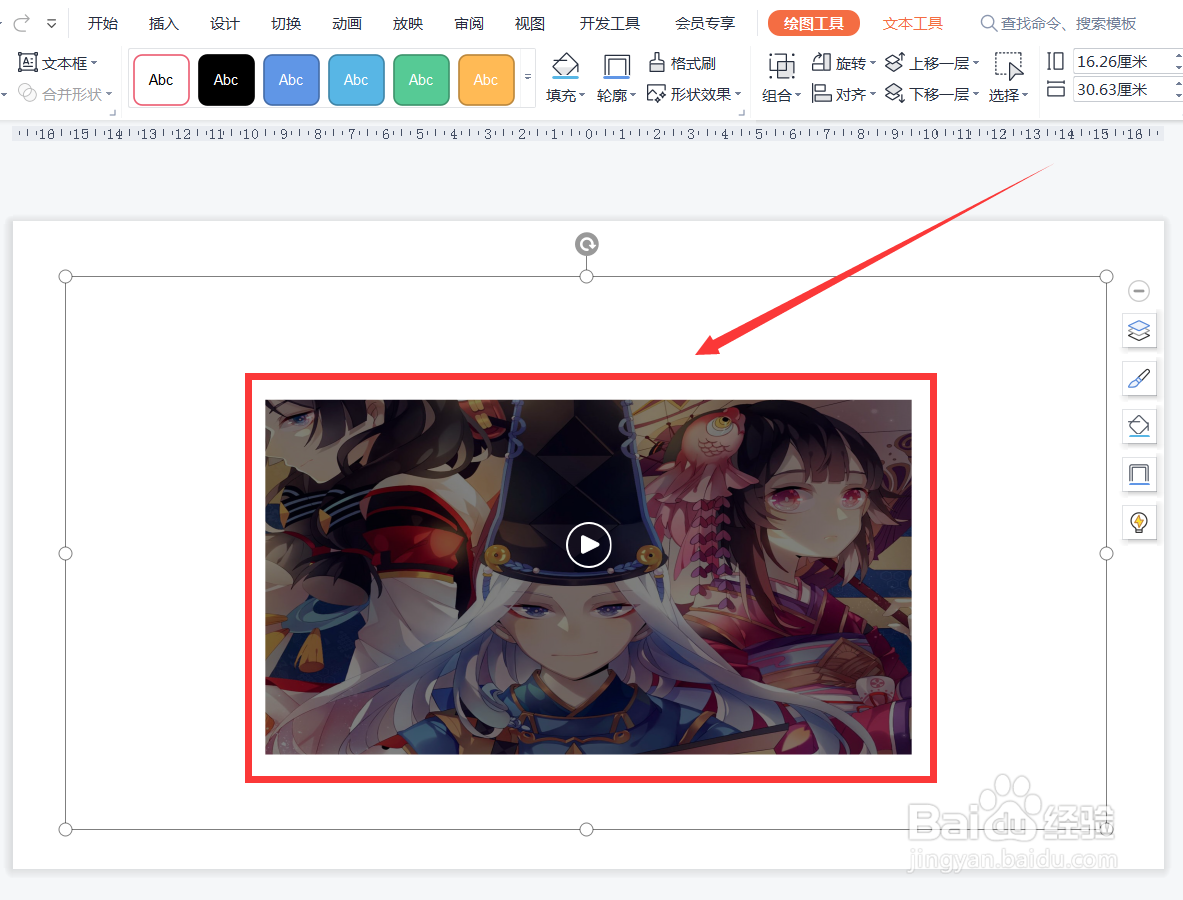
Task: Open the shape style group dialog launcher
Action: [742, 112]
